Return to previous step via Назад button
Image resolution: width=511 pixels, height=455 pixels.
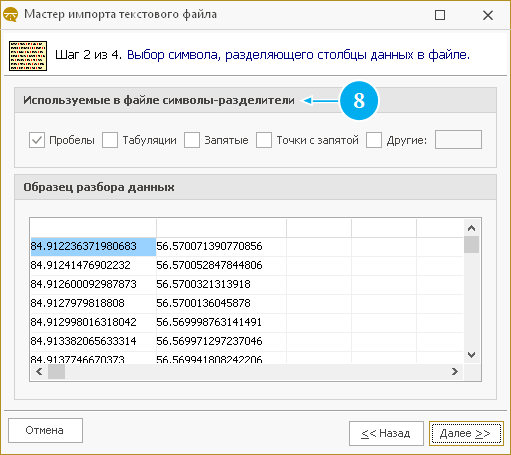[386, 433]
